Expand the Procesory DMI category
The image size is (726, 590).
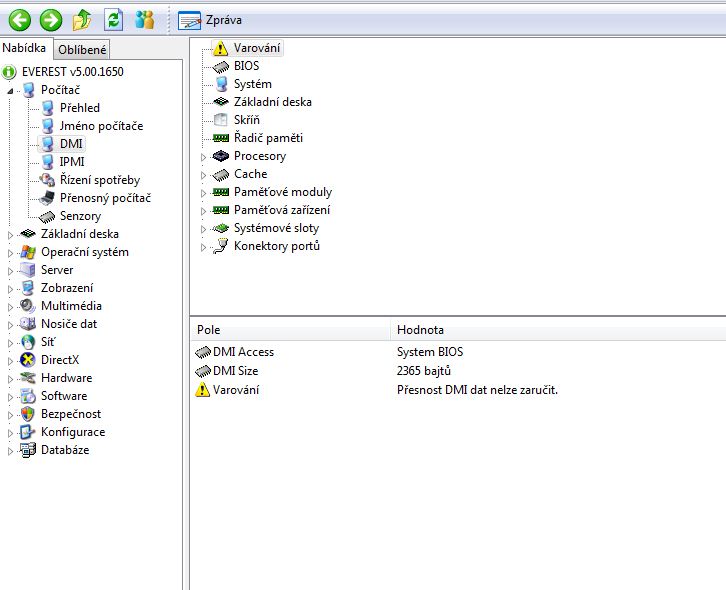tap(203, 156)
